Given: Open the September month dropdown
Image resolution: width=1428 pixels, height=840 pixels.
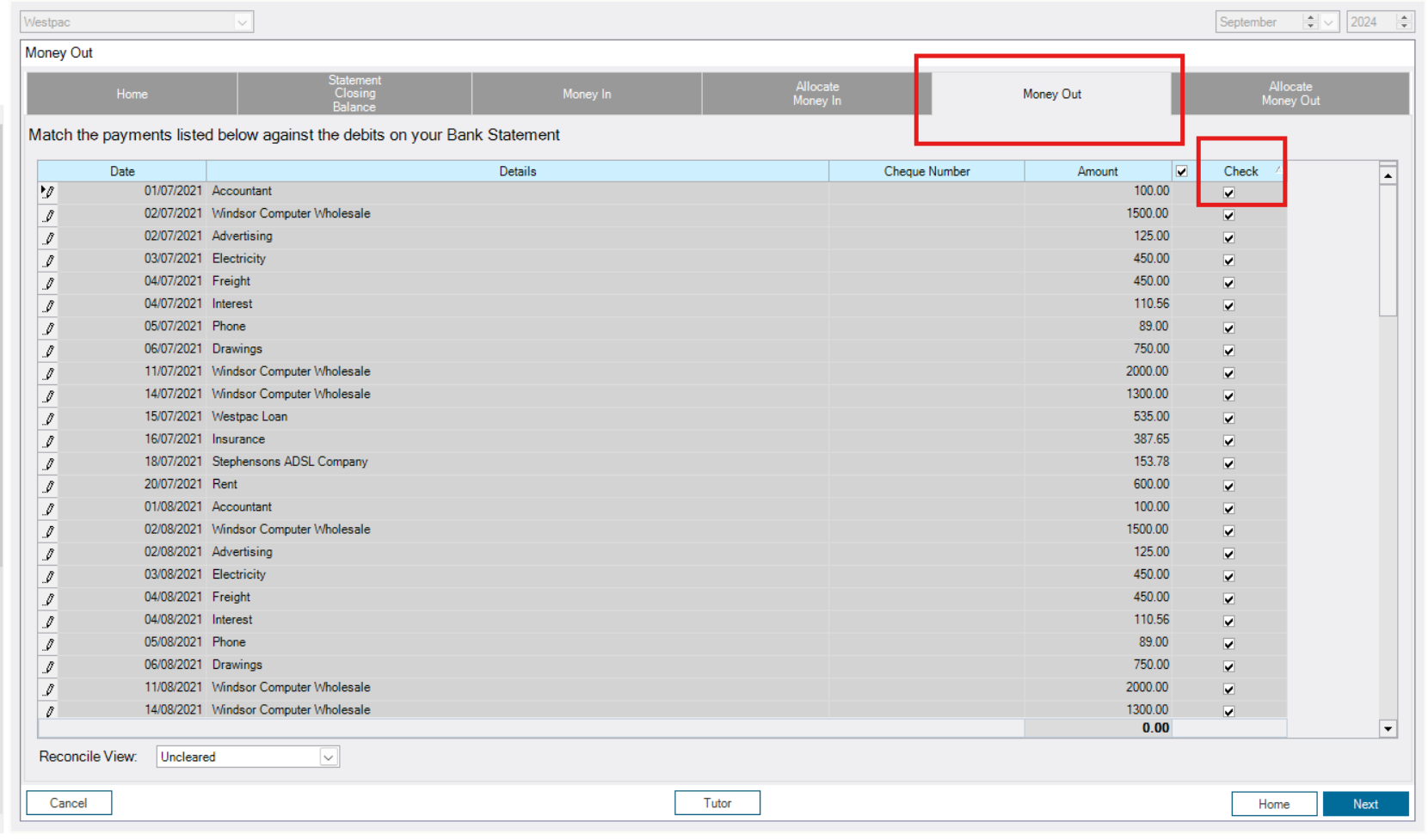Looking at the screenshot, I should coord(1328,22).
